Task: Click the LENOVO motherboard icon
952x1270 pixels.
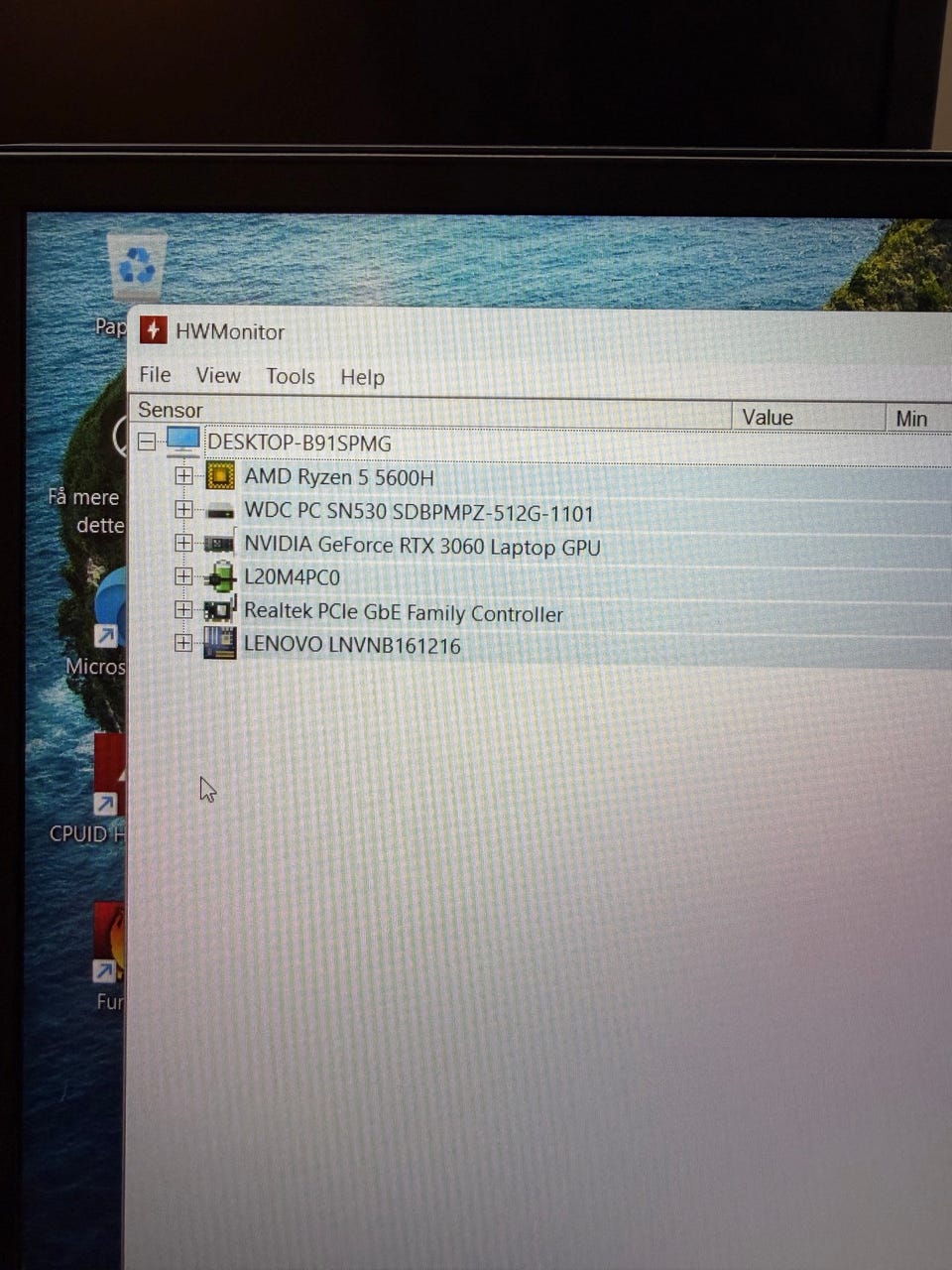Action: [219, 643]
